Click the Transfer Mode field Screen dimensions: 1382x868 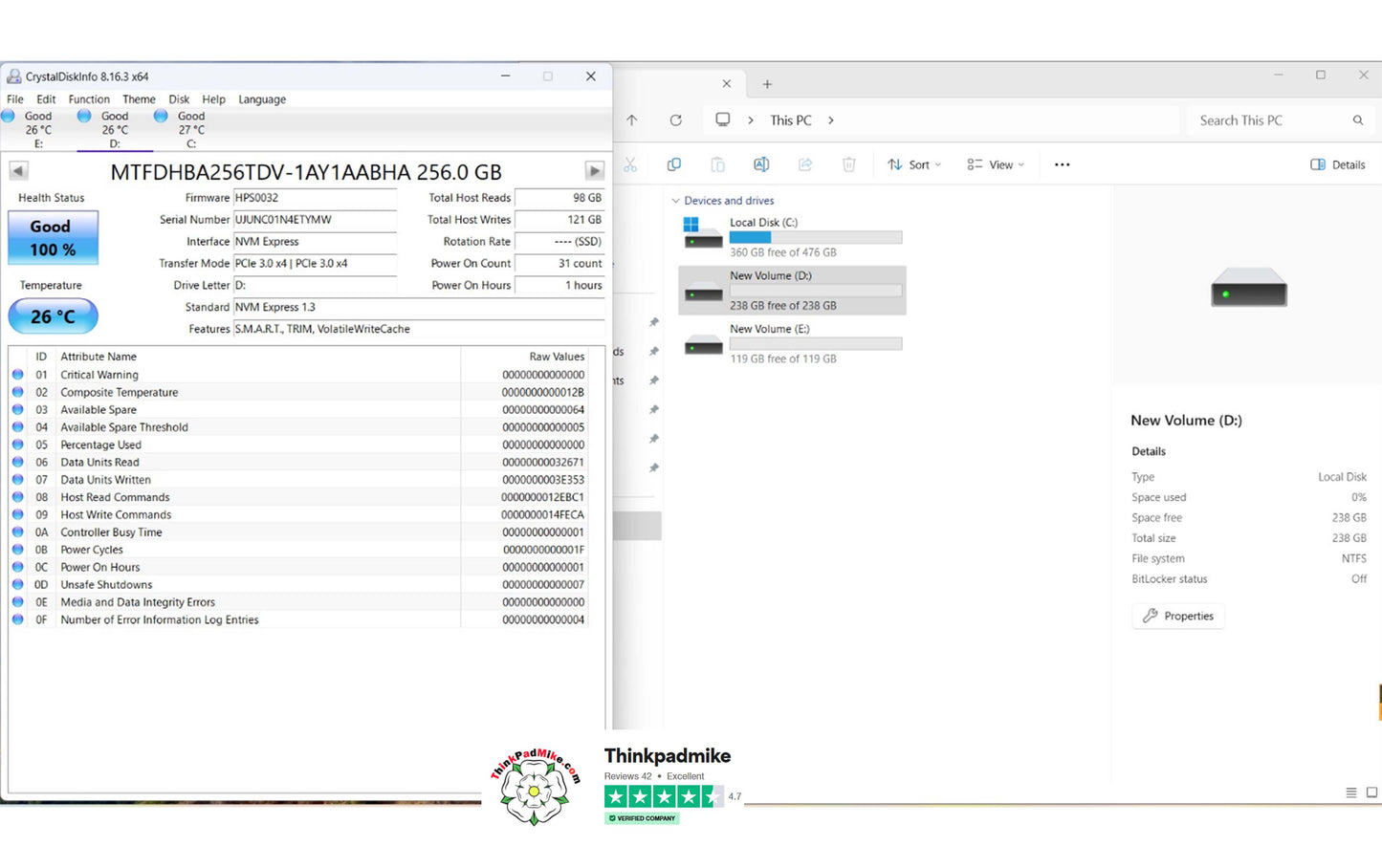(x=315, y=264)
